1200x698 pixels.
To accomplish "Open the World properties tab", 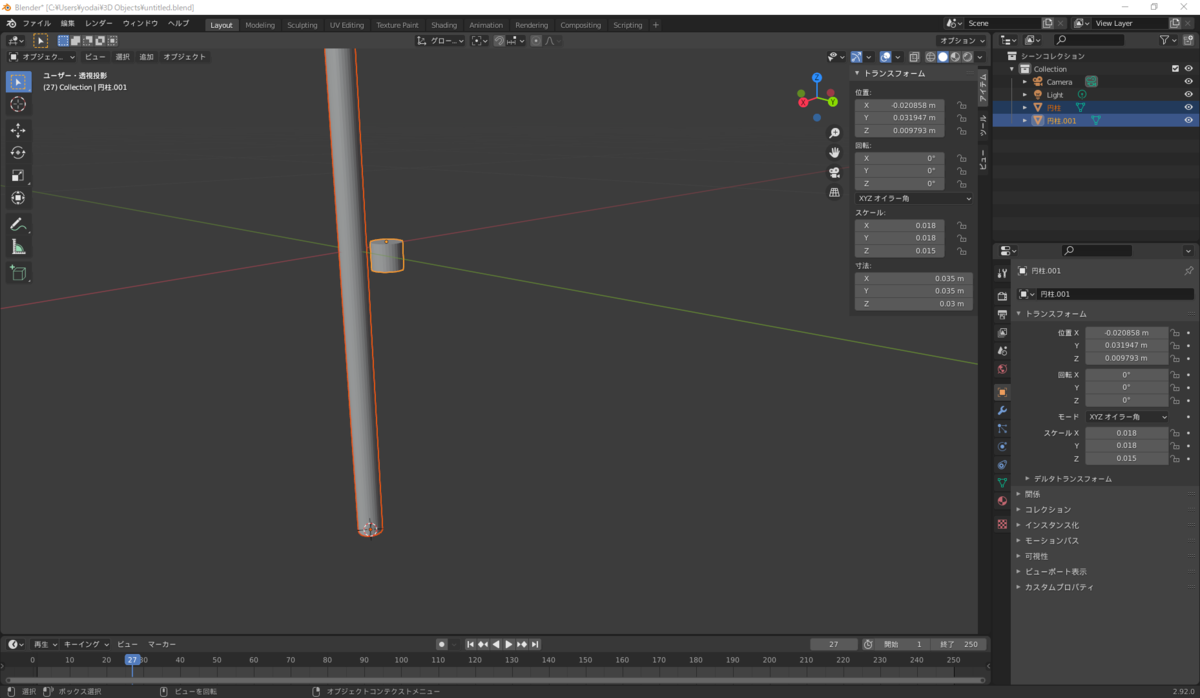I will (1002, 369).
